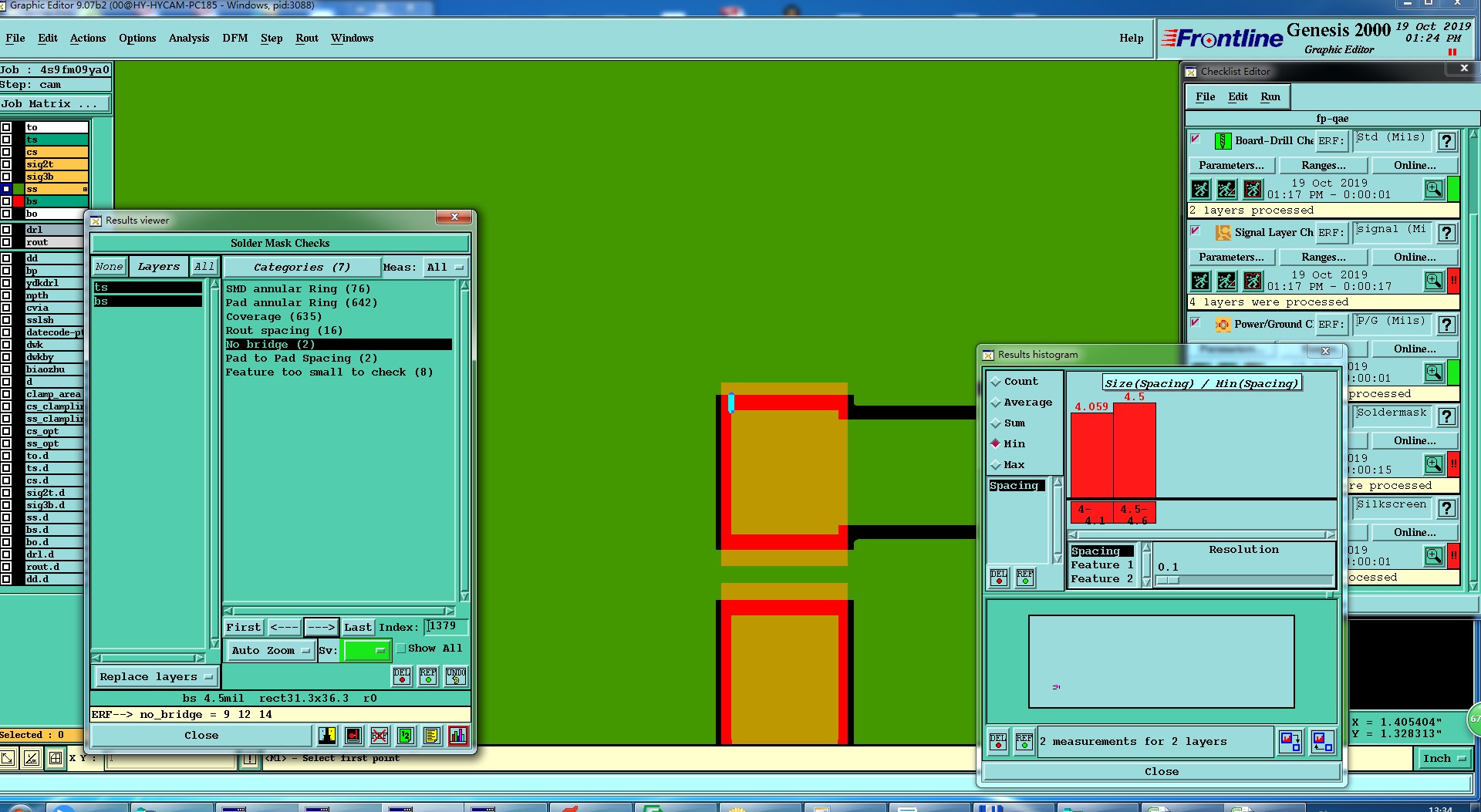Click DEL icon at bottom of Results histogram
This screenshot has height=812, width=1481.
[998, 742]
